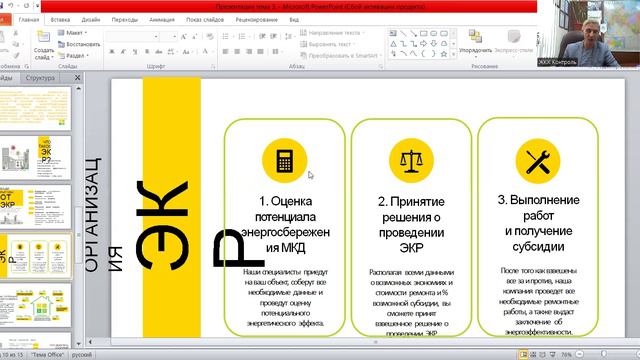Select the rectangle shape
The height and width of the screenshot is (360, 640).
click(x=424, y=33)
